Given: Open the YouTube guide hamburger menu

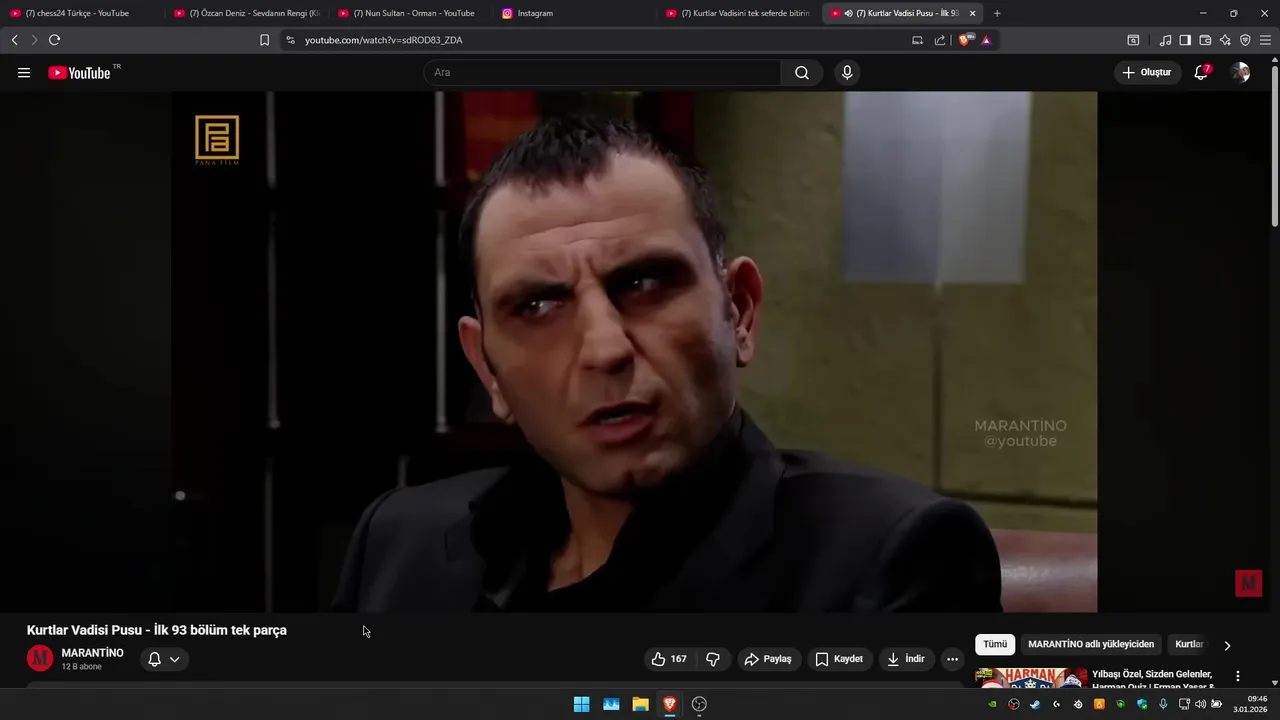Looking at the screenshot, I should (x=24, y=73).
